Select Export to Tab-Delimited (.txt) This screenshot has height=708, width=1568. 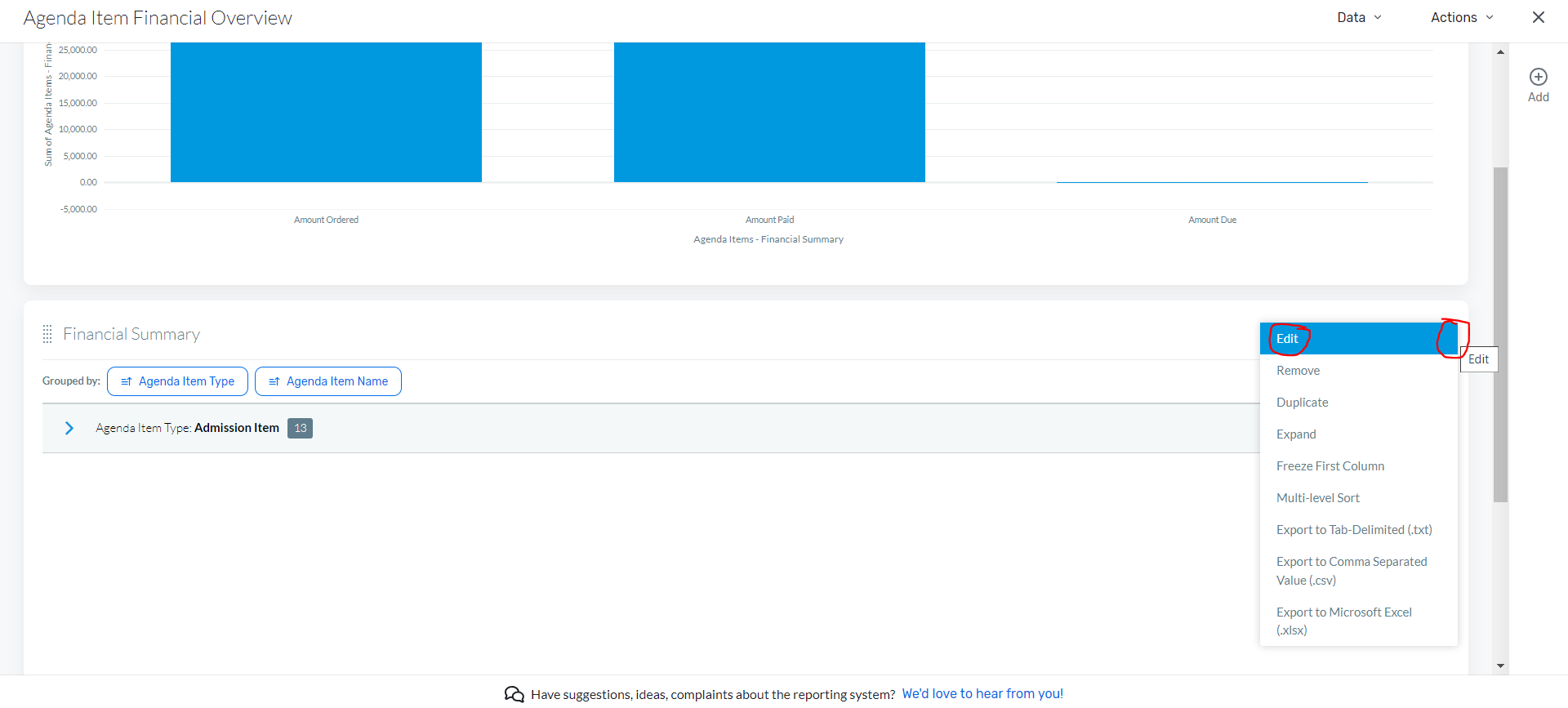tap(1358, 530)
